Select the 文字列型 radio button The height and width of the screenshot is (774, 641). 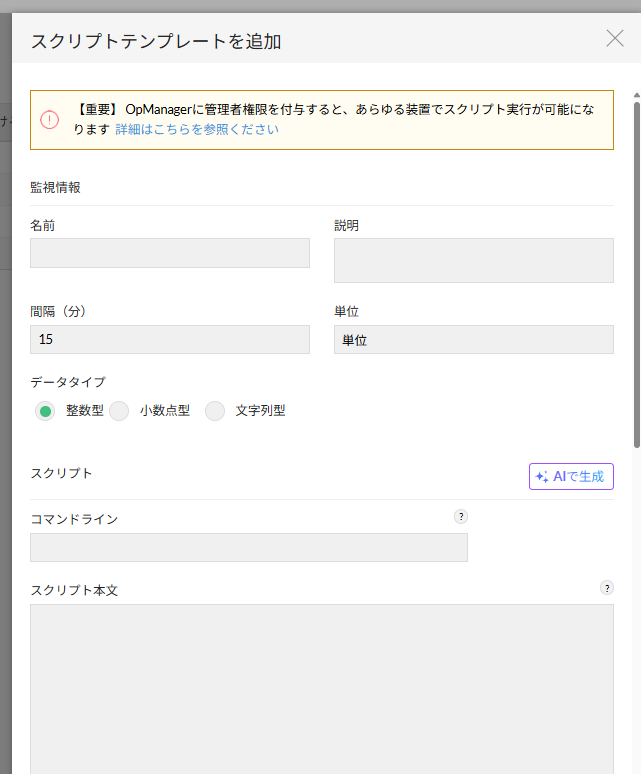[x=215, y=411]
